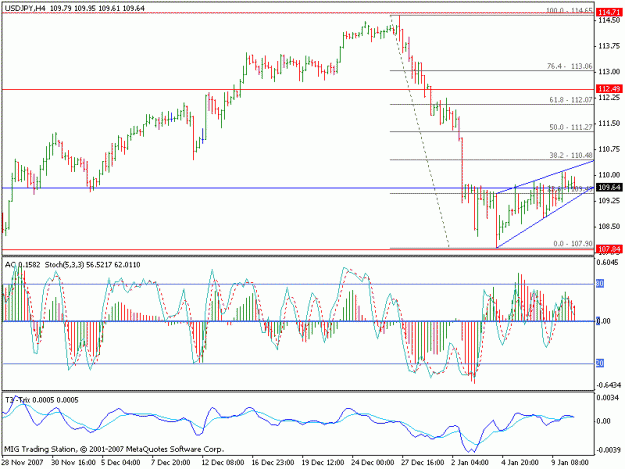Click the -0.6434 oscillator scale value

point(609,385)
